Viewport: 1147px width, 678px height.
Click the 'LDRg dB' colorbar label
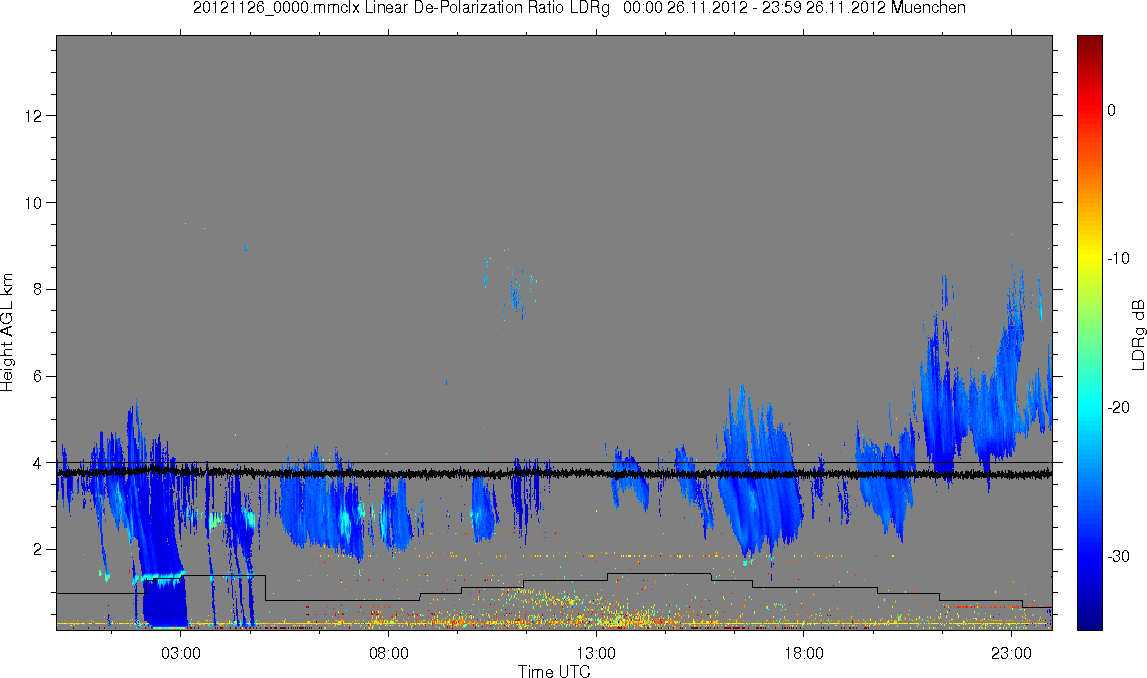[x=1137, y=334]
